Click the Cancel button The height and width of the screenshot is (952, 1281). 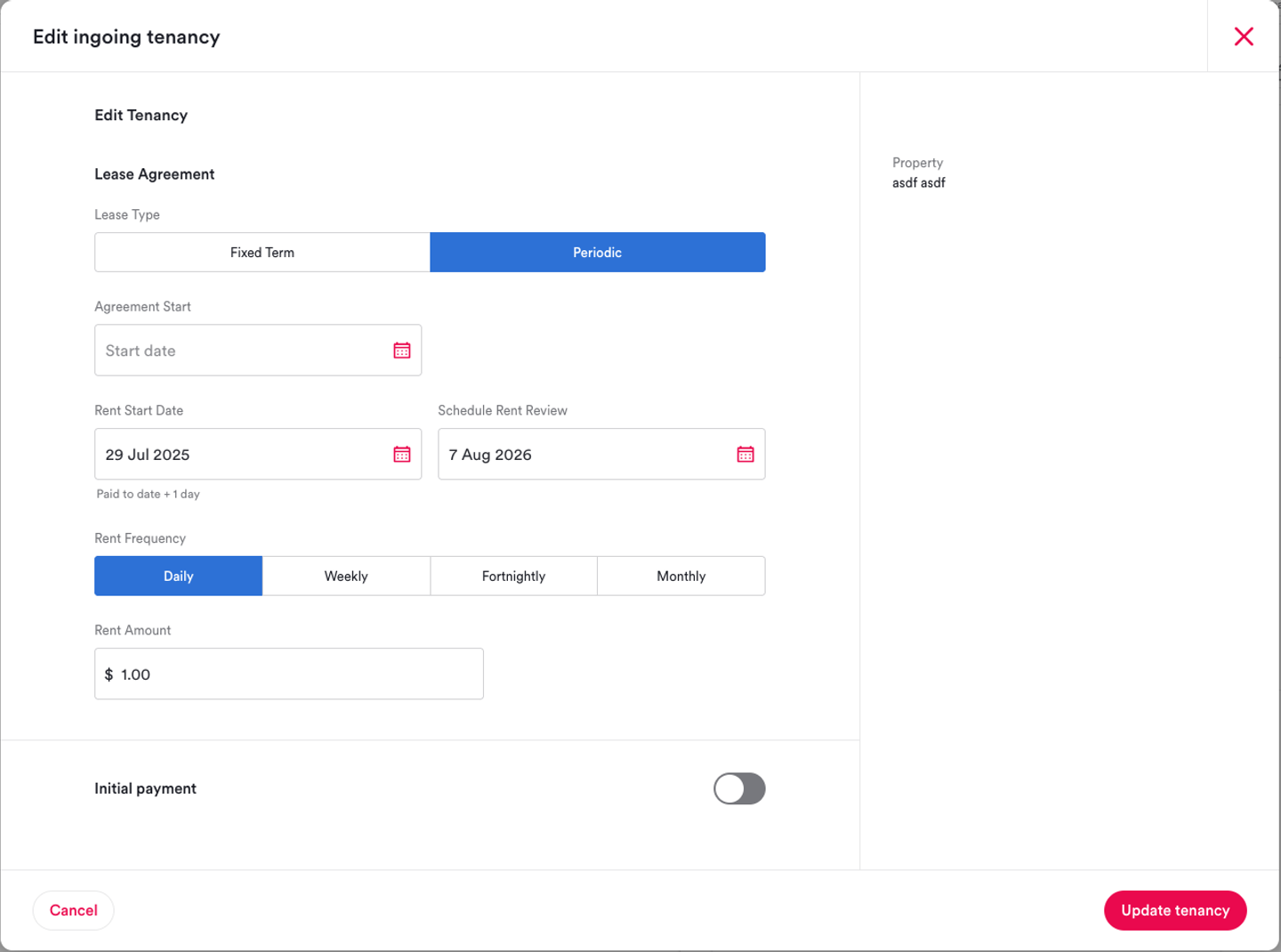74,910
